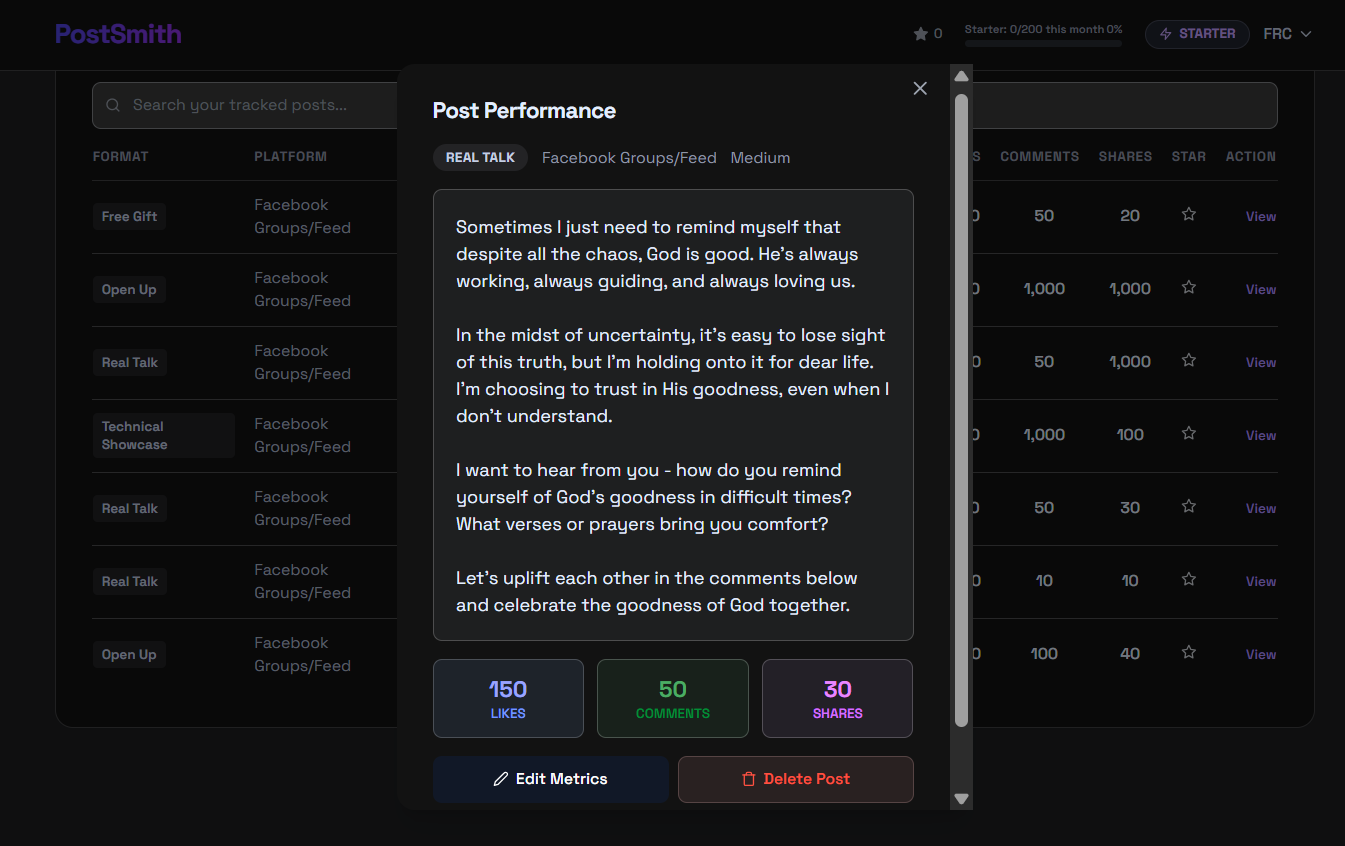This screenshot has height=846, width=1345.
Task: Click the Free Gift format tag
Action: (129, 217)
